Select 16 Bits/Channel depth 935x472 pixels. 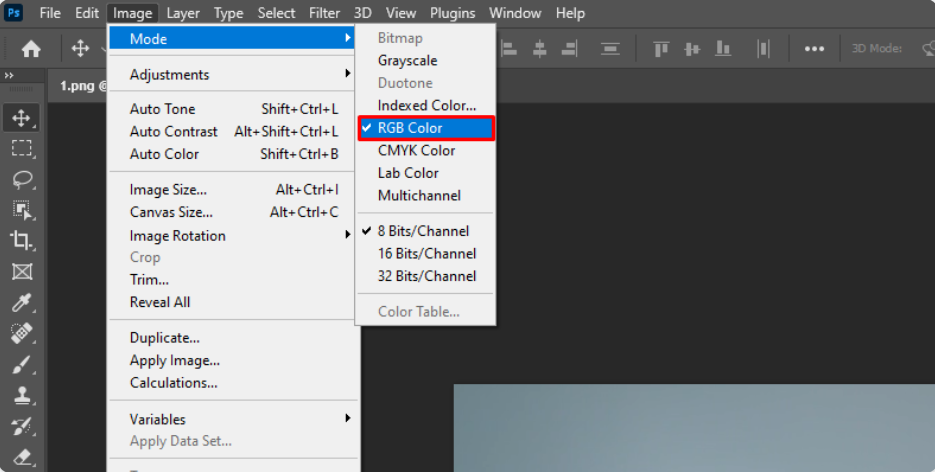tap(426, 254)
